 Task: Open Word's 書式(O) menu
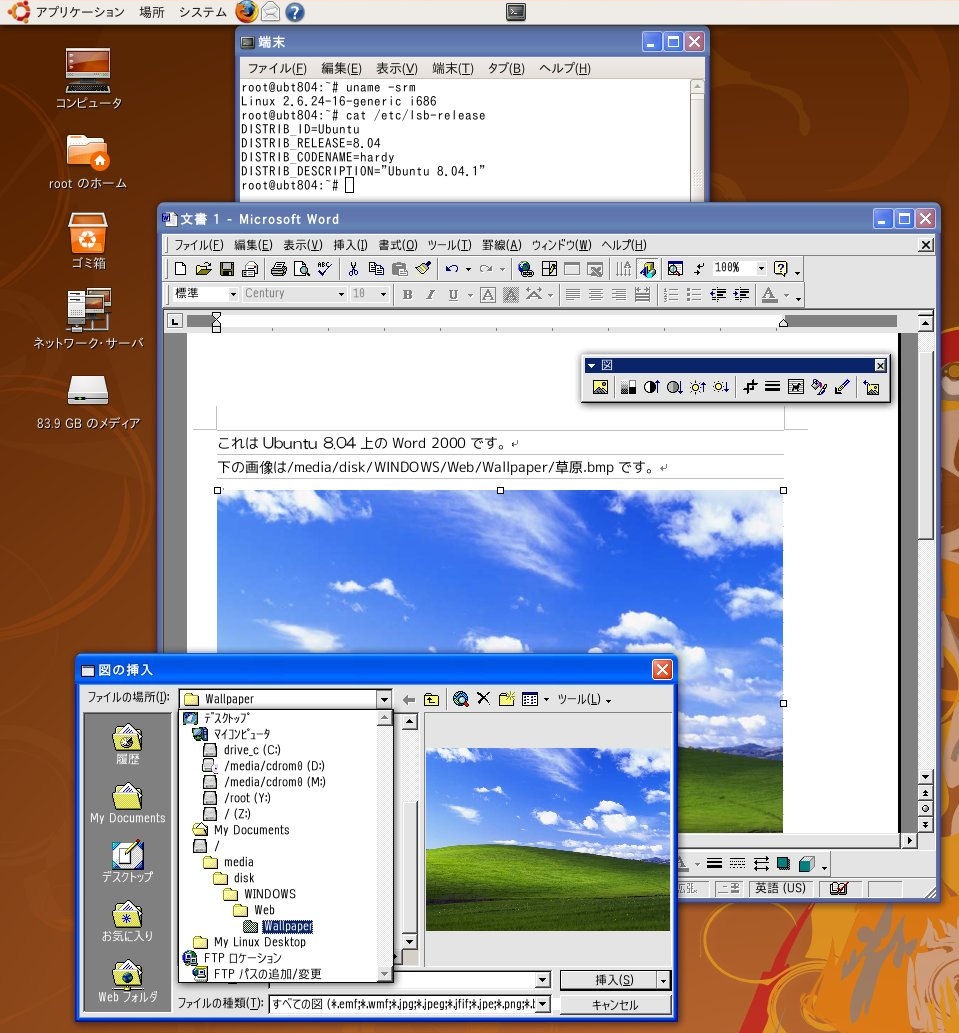click(x=398, y=245)
